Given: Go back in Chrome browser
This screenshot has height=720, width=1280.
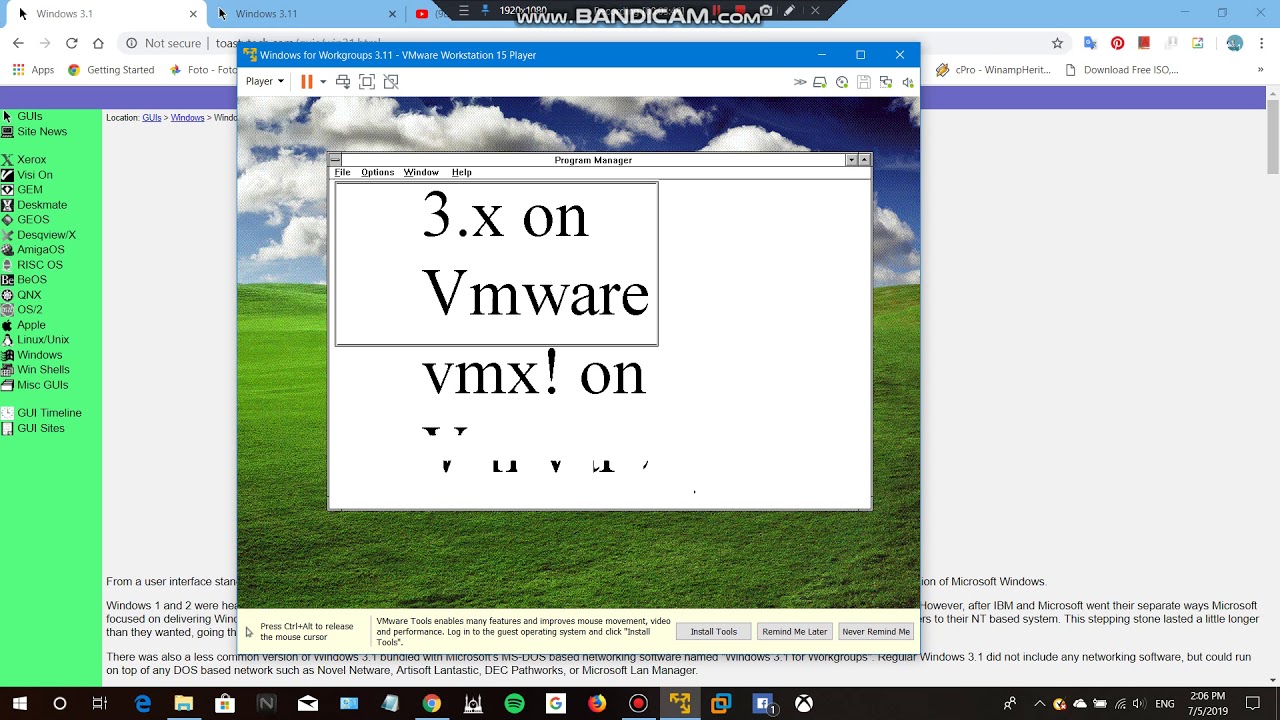Looking at the screenshot, I should click(18, 43).
